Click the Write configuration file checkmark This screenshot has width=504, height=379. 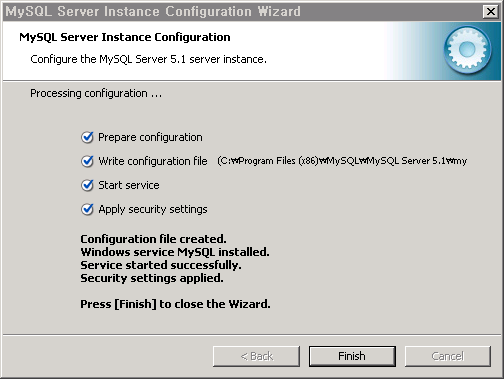pyautogui.click(x=87, y=161)
